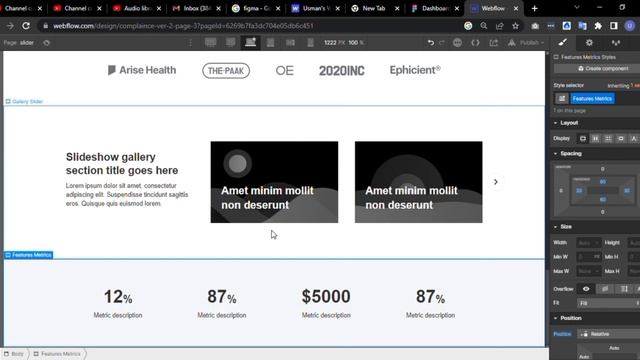This screenshot has width=640, height=360.
Task: Click the Width input field
Action: (x=589, y=243)
